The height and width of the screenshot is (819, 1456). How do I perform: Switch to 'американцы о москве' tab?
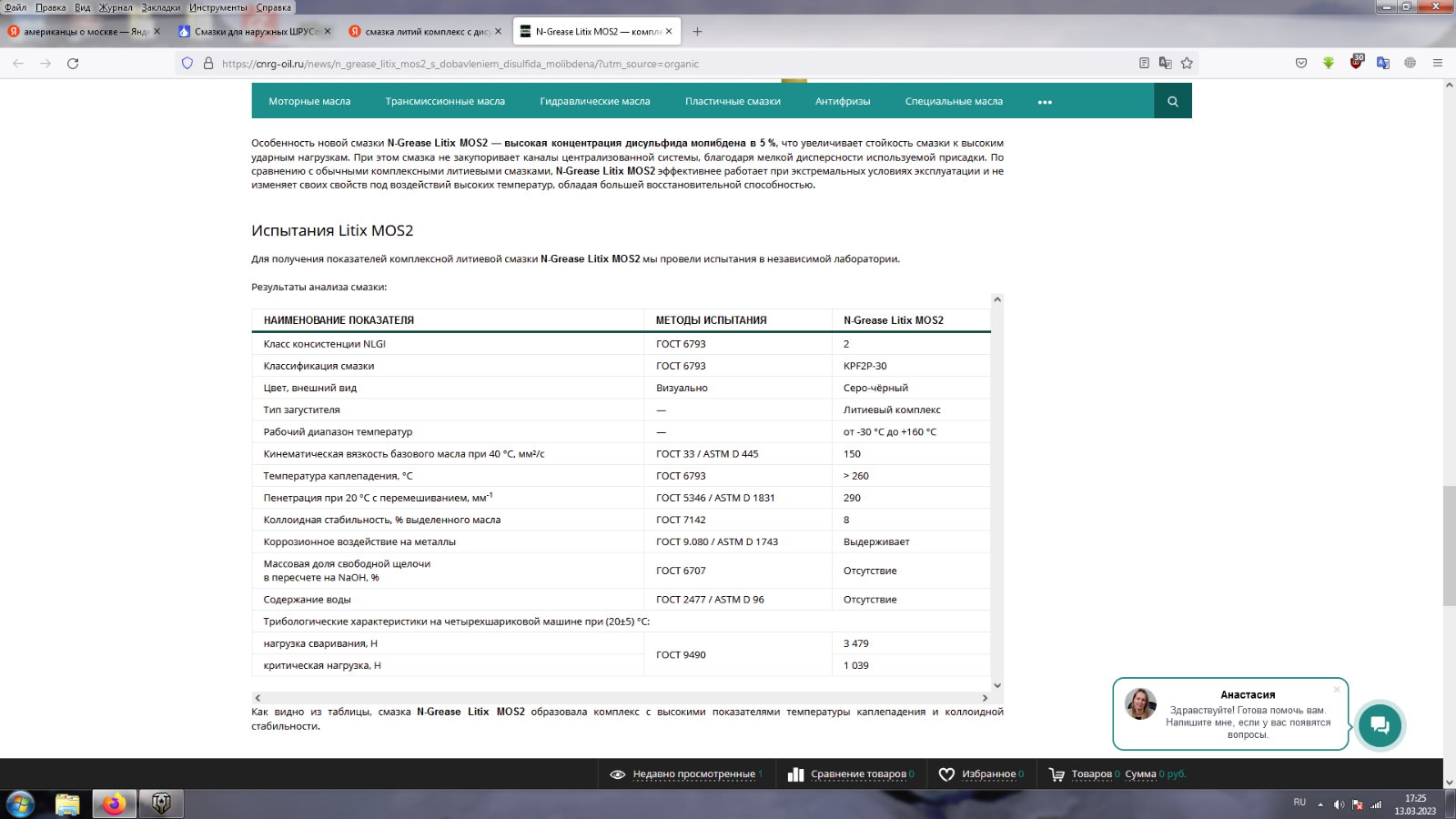click(84, 31)
